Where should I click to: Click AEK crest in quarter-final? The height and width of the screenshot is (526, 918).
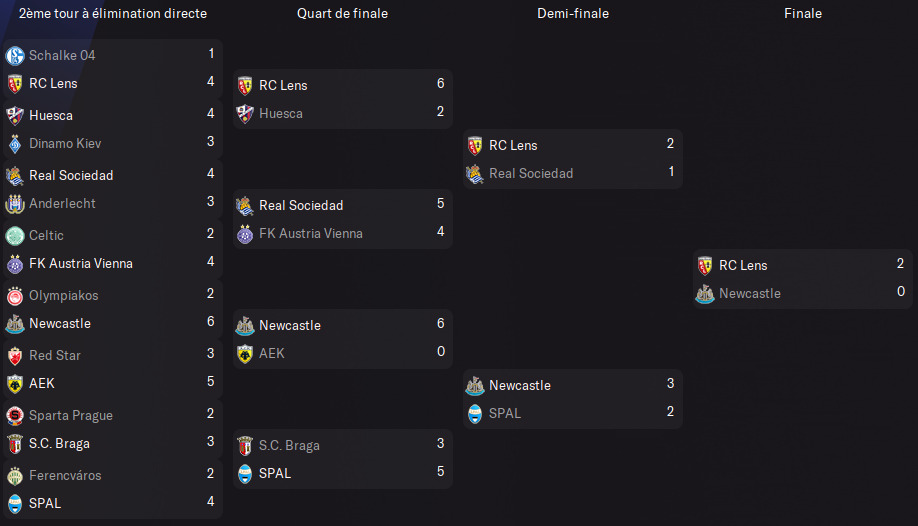point(245,354)
